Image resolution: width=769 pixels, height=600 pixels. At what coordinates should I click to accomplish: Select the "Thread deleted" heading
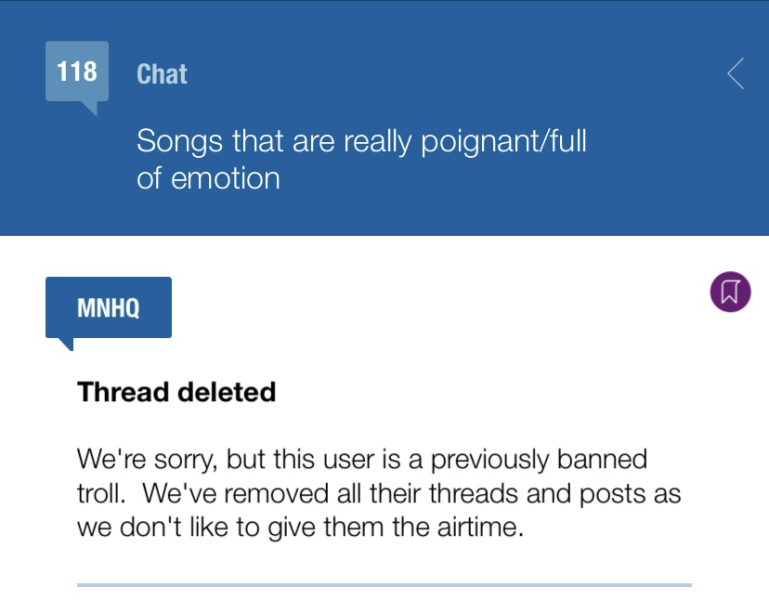[176, 392]
